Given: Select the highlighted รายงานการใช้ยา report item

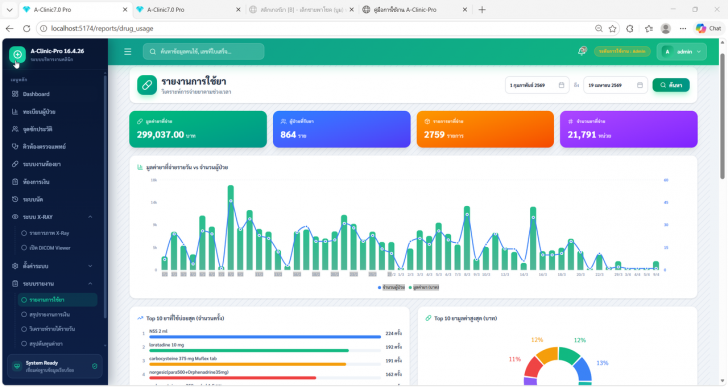Looking at the screenshot, I should pyautogui.click(x=58, y=300).
